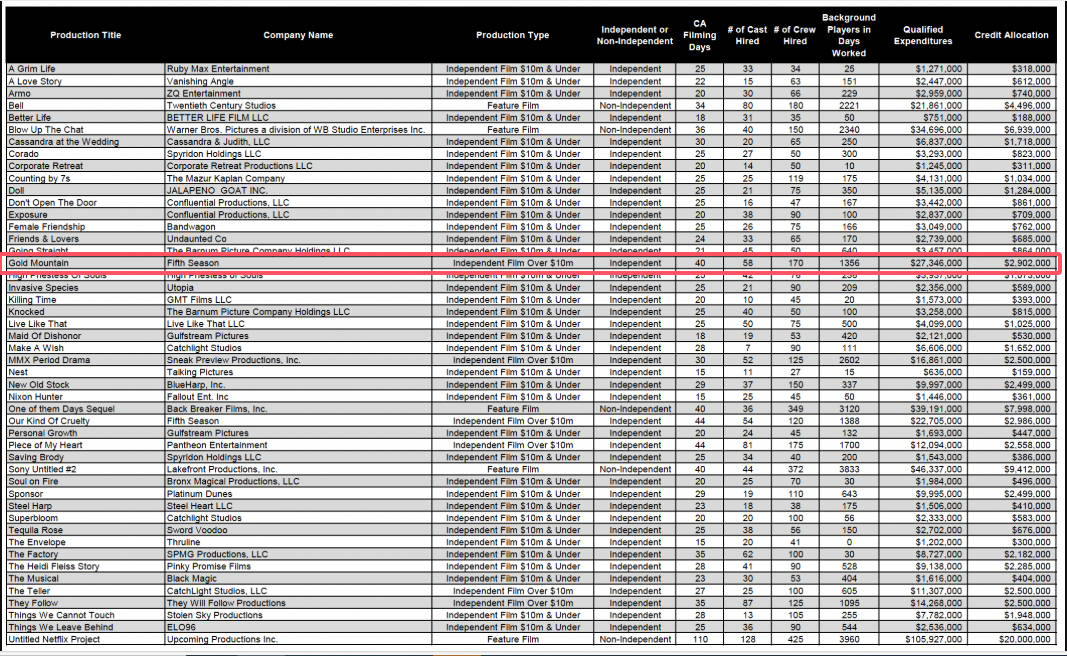The width and height of the screenshot is (1067, 656).
Task: Click the Production Title column header
Action: (x=85, y=35)
